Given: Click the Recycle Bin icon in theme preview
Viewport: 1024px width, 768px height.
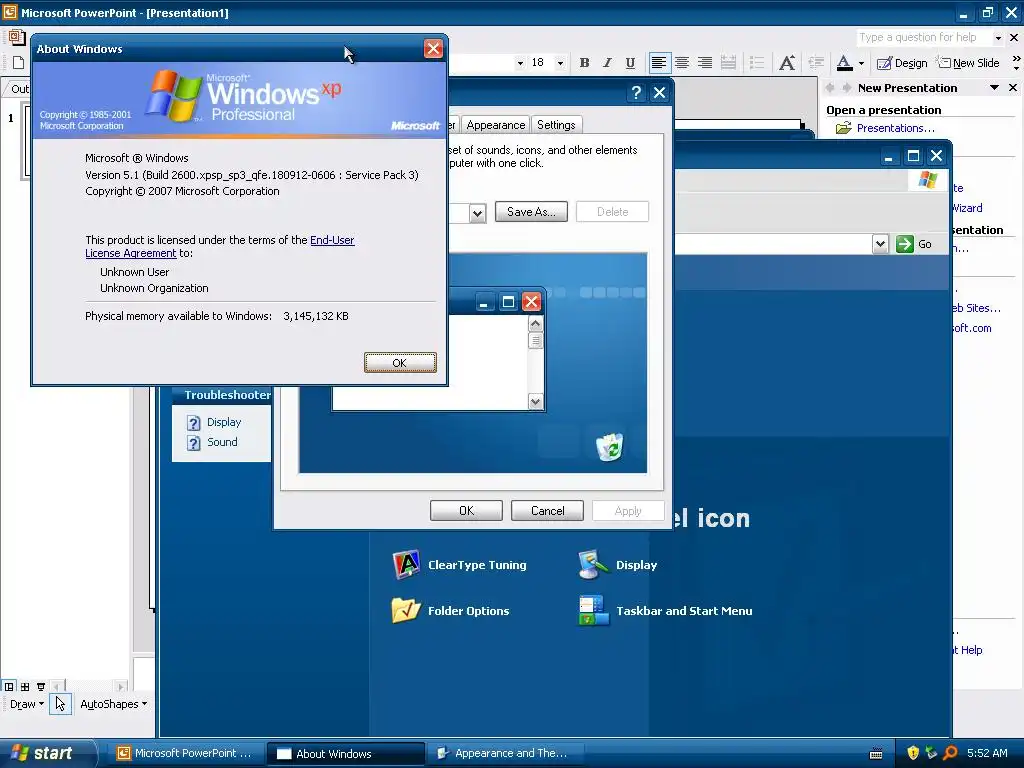Looking at the screenshot, I should [x=609, y=447].
